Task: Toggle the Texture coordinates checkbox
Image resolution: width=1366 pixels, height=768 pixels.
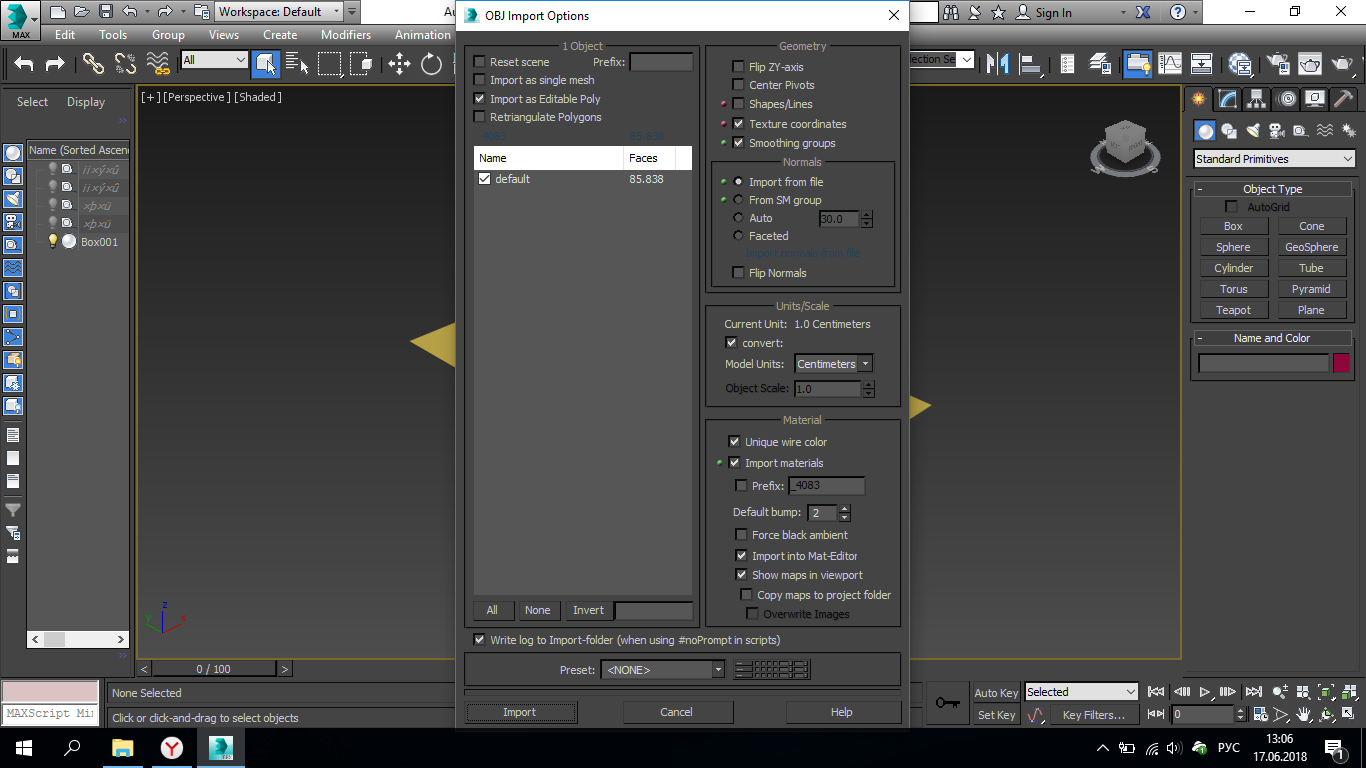Action: tap(739, 124)
